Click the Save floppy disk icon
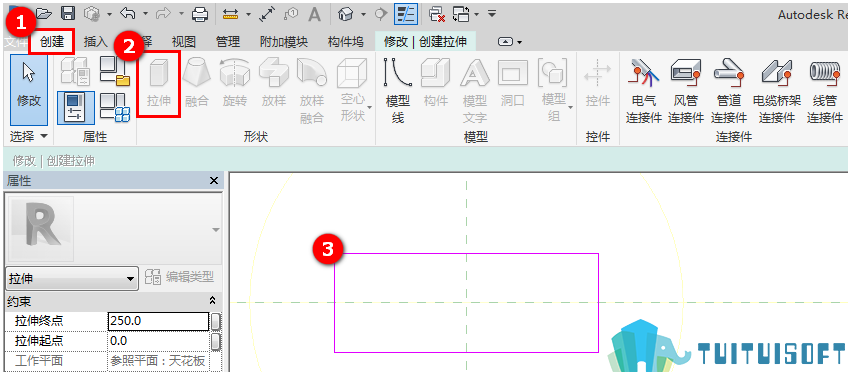The height and width of the screenshot is (375, 852). point(67,13)
